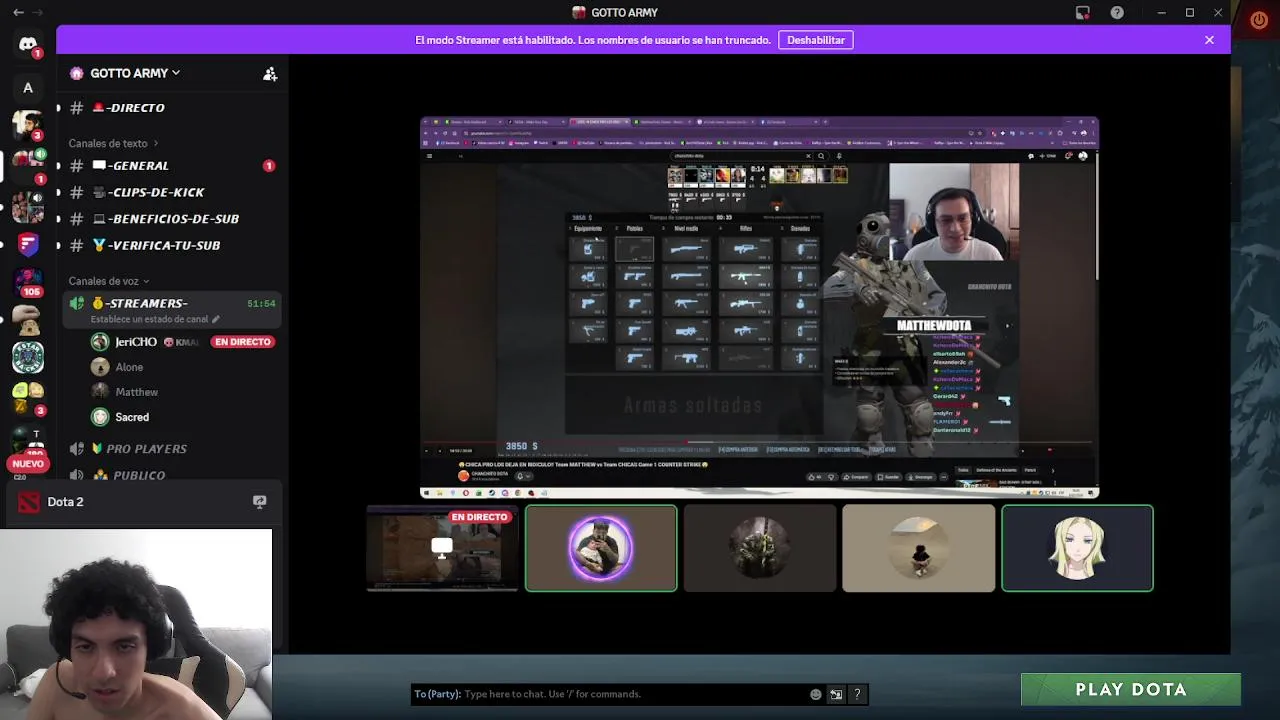1280x720 pixels.
Task: Open the Discord inbox icon
Action: pyautogui.click(x=1083, y=13)
